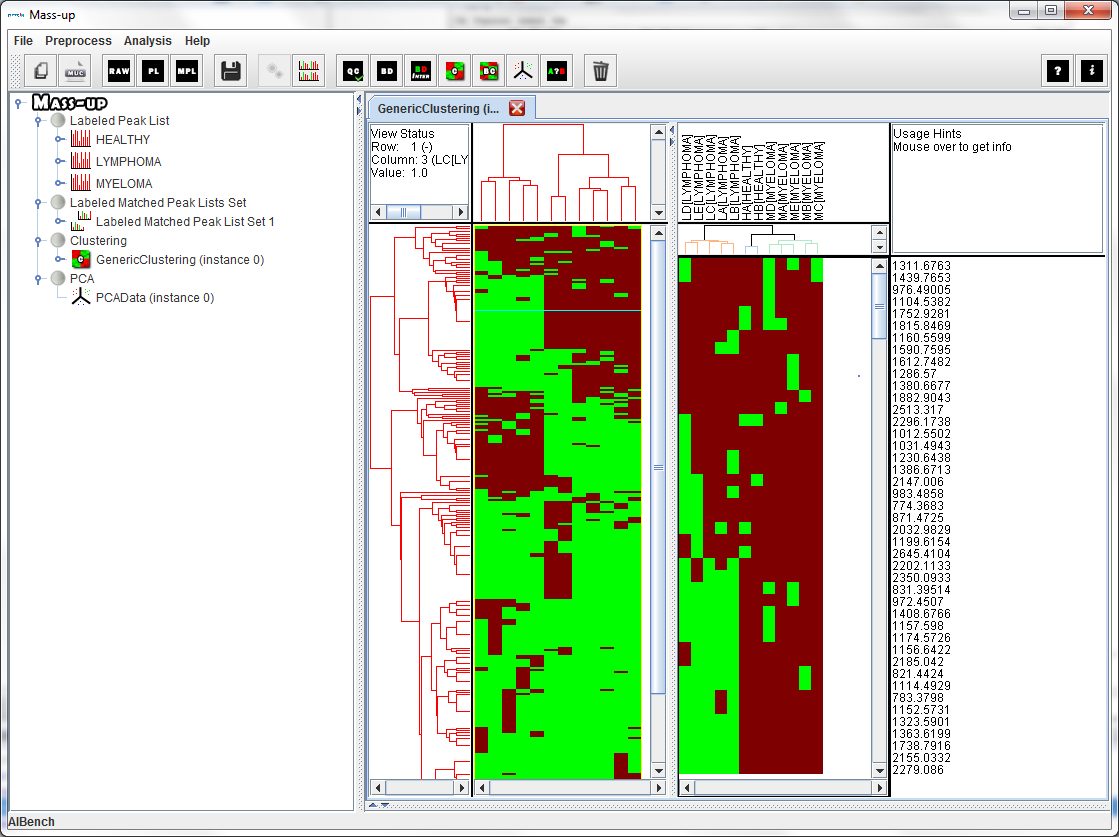Open the trash delete toolbar icon
Image resolution: width=1119 pixels, height=837 pixels.
click(x=599, y=70)
